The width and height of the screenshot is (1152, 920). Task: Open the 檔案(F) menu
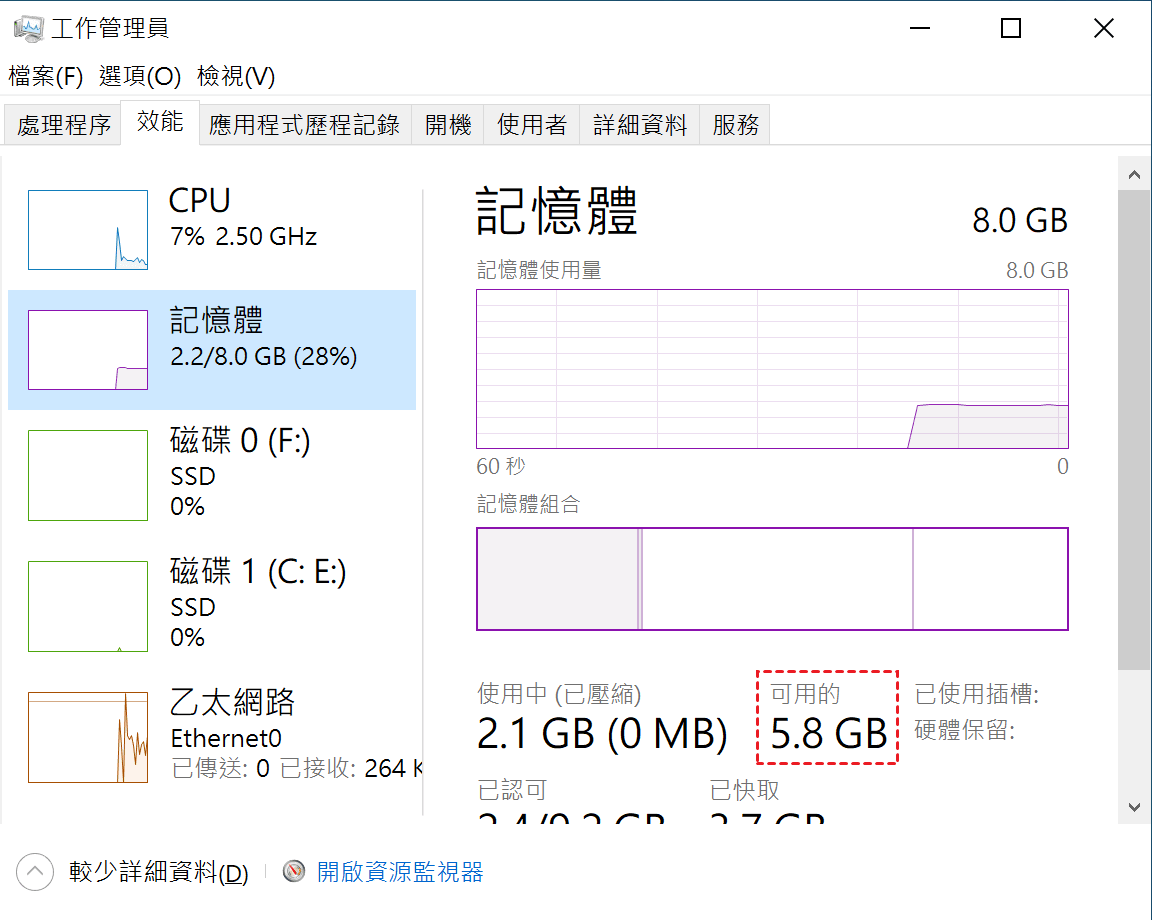pyautogui.click(x=46, y=76)
